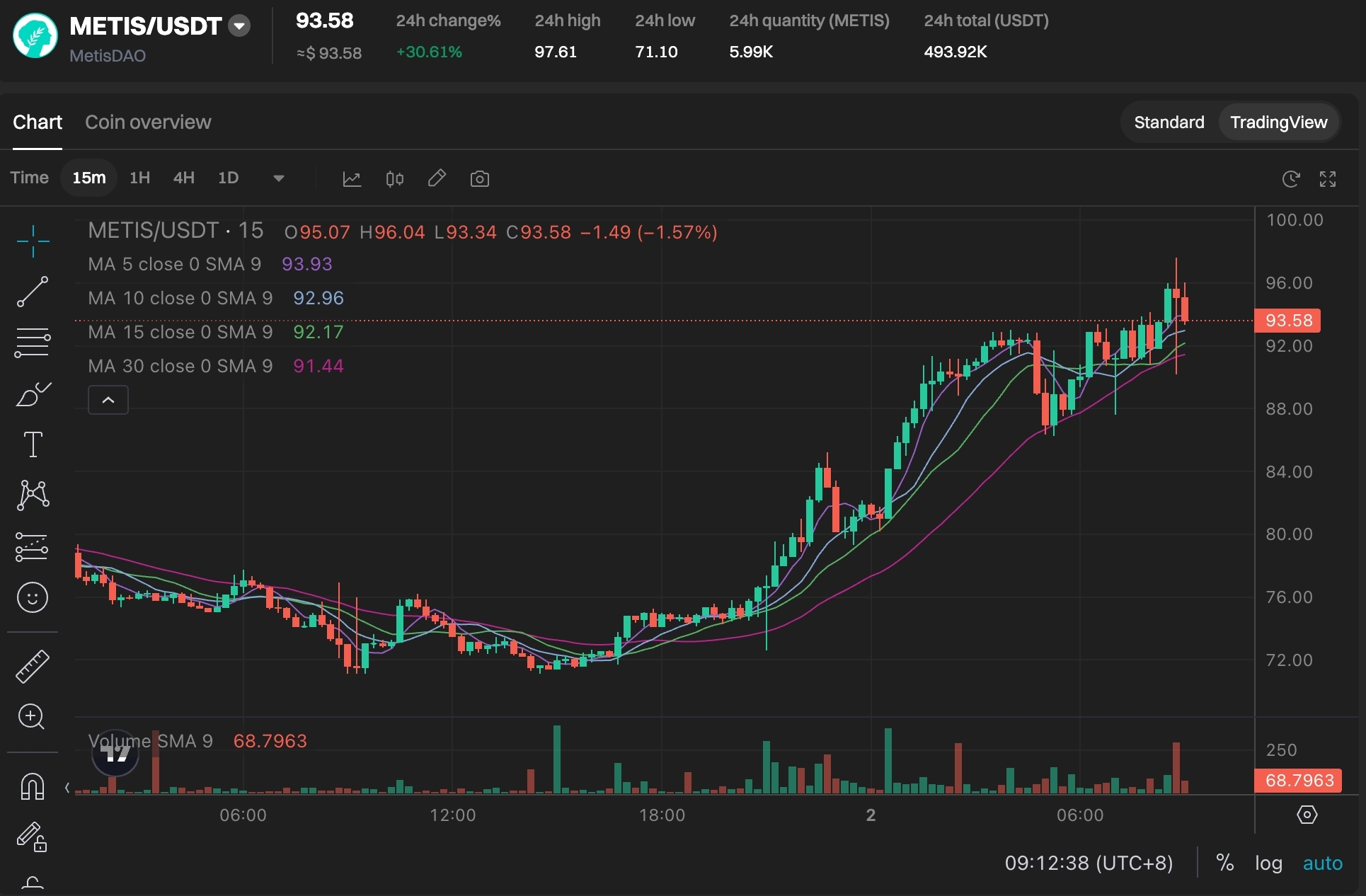
Task: Click the 24h high value 97.61
Action: [556, 52]
